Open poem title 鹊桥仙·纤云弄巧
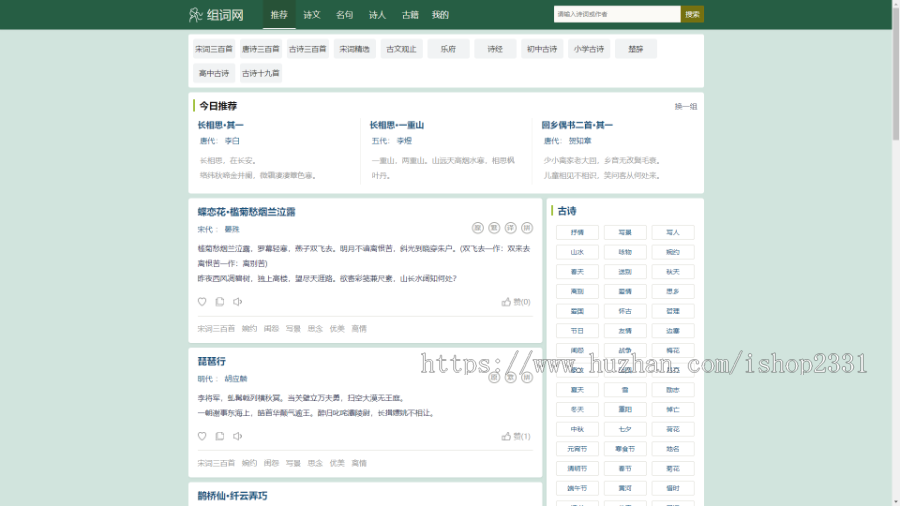This screenshot has width=900, height=506. (232, 496)
